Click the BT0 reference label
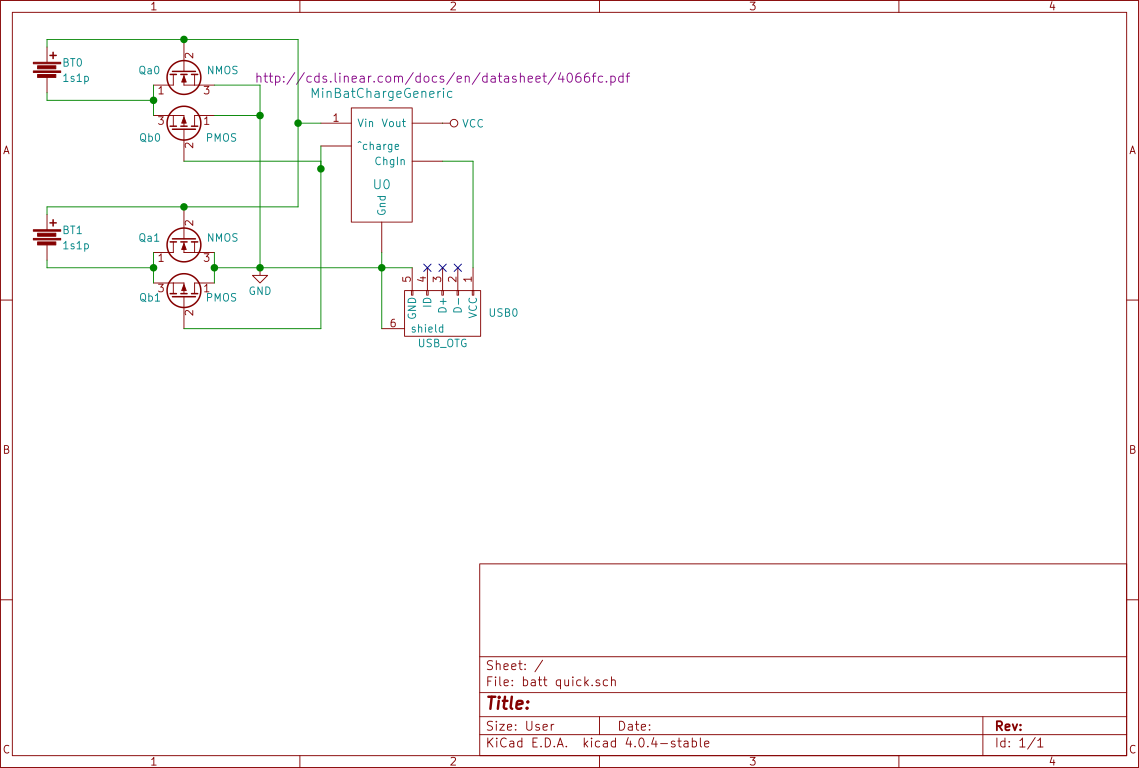Image resolution: width=1139 pixels, height=768 pixels. pyautogui.click(x=73, y=63)
